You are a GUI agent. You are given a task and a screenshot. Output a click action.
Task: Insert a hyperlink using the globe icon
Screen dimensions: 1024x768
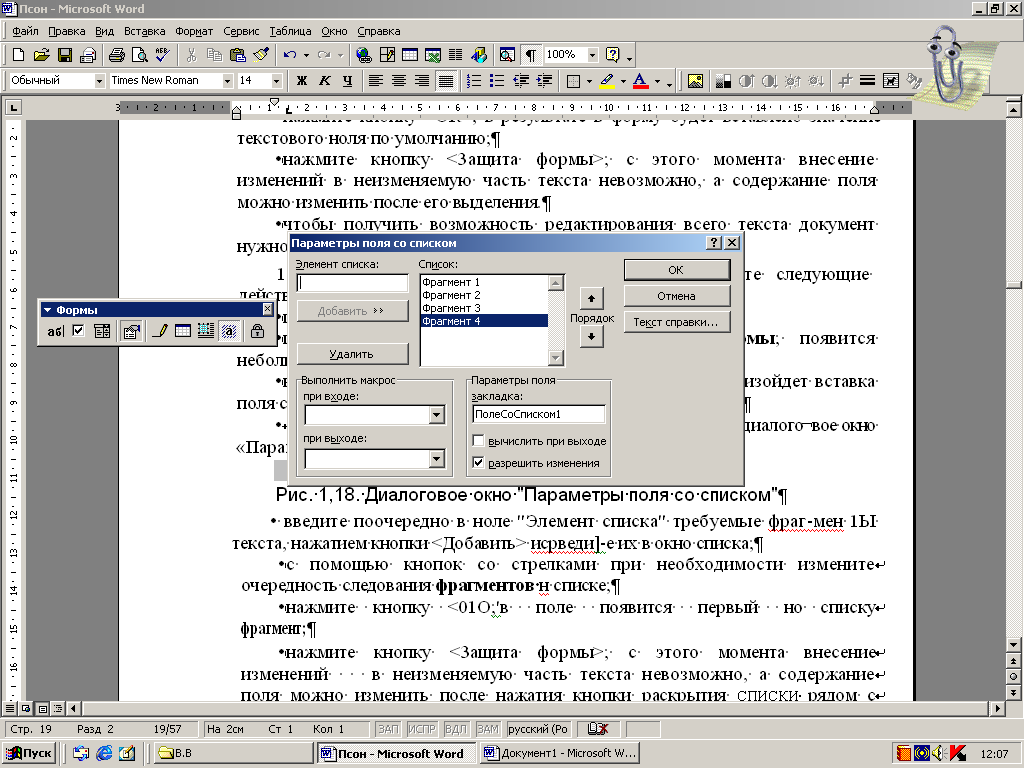coord(363,55)
